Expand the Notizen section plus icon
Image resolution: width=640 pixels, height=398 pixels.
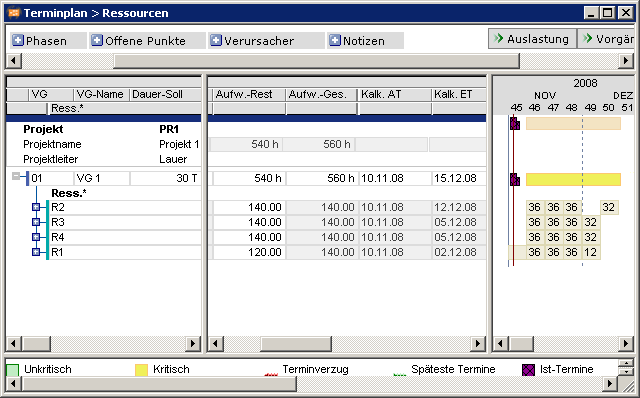[x=335, y=40]
